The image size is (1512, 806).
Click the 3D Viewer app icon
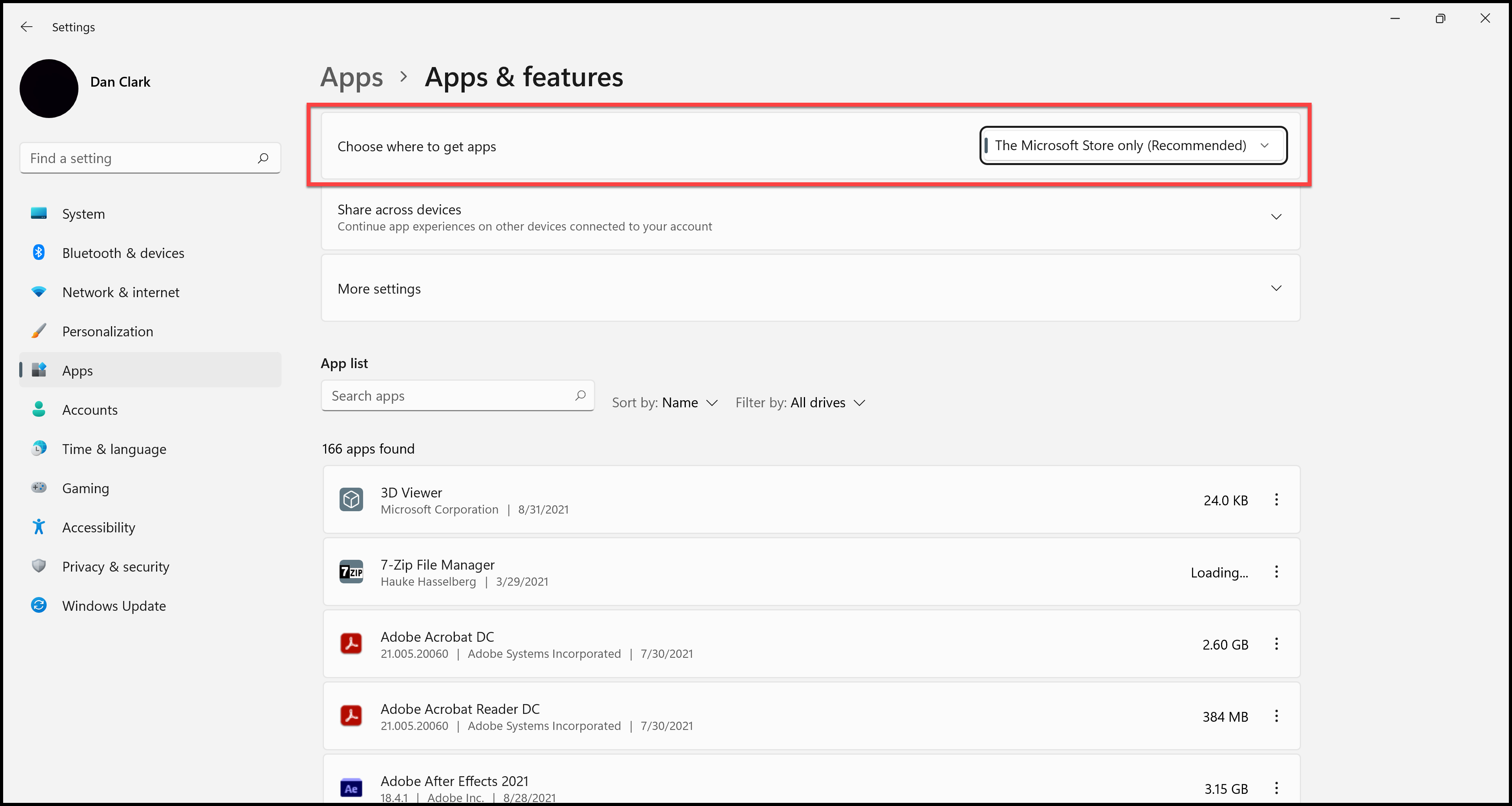point(352,500)
